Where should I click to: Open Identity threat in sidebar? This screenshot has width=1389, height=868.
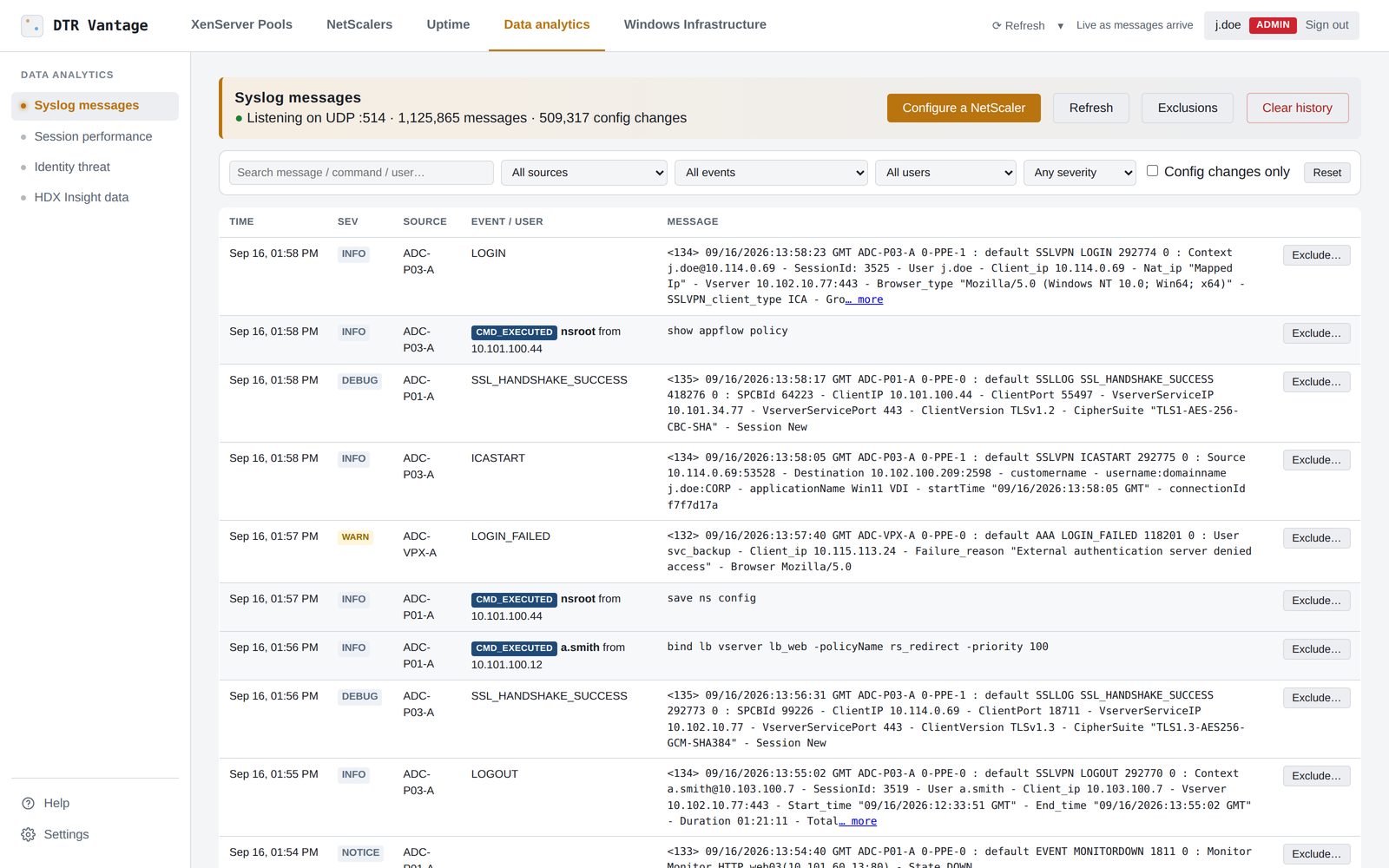95,167
